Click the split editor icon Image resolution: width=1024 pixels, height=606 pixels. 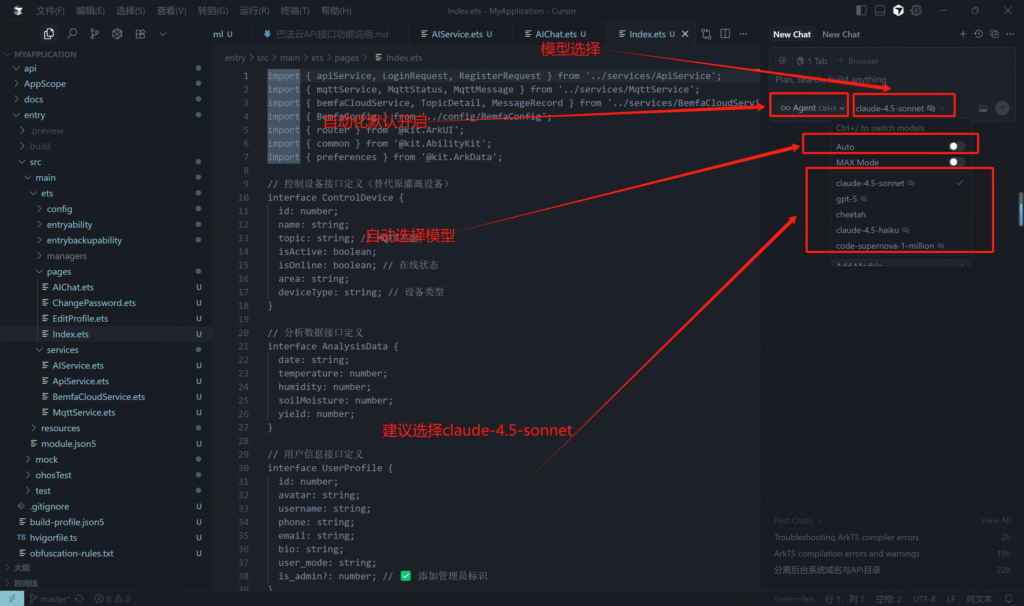click(723, 34)
